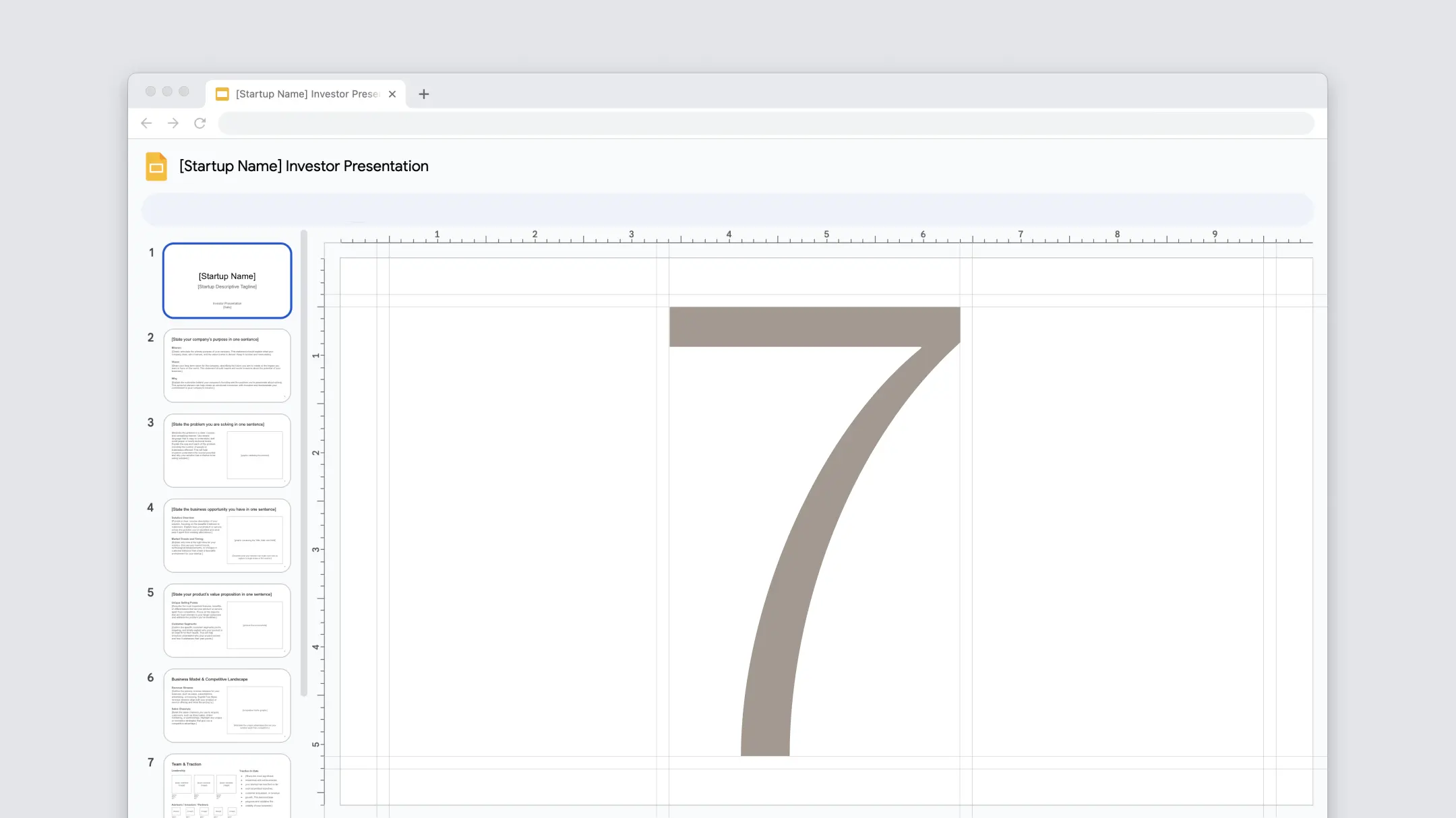The image size is (1456, 818).
Task: Open a new browser tab
Action: click(423, 94)
